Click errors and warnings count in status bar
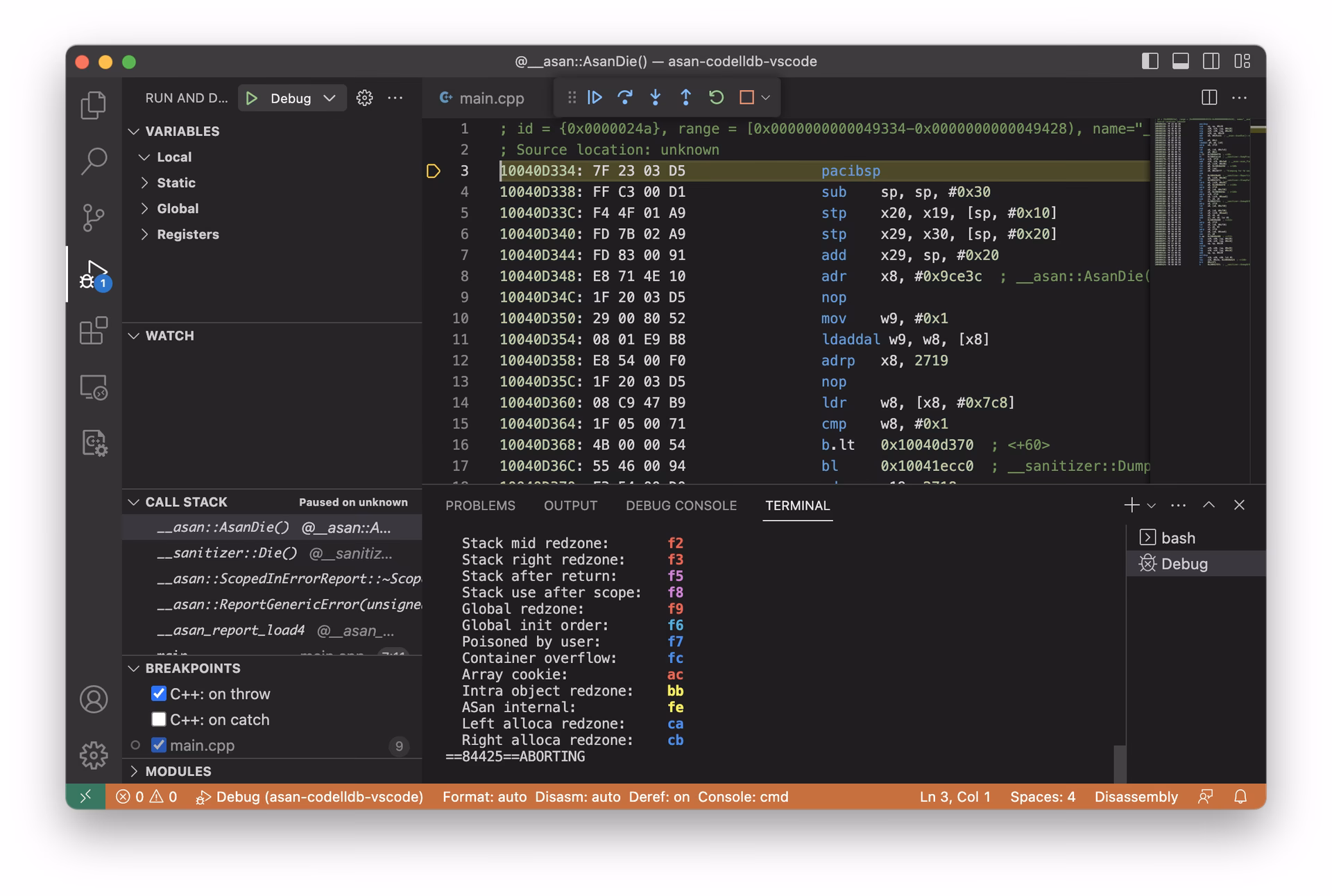This screenshot has width=1332, height=896. [146, 797]
